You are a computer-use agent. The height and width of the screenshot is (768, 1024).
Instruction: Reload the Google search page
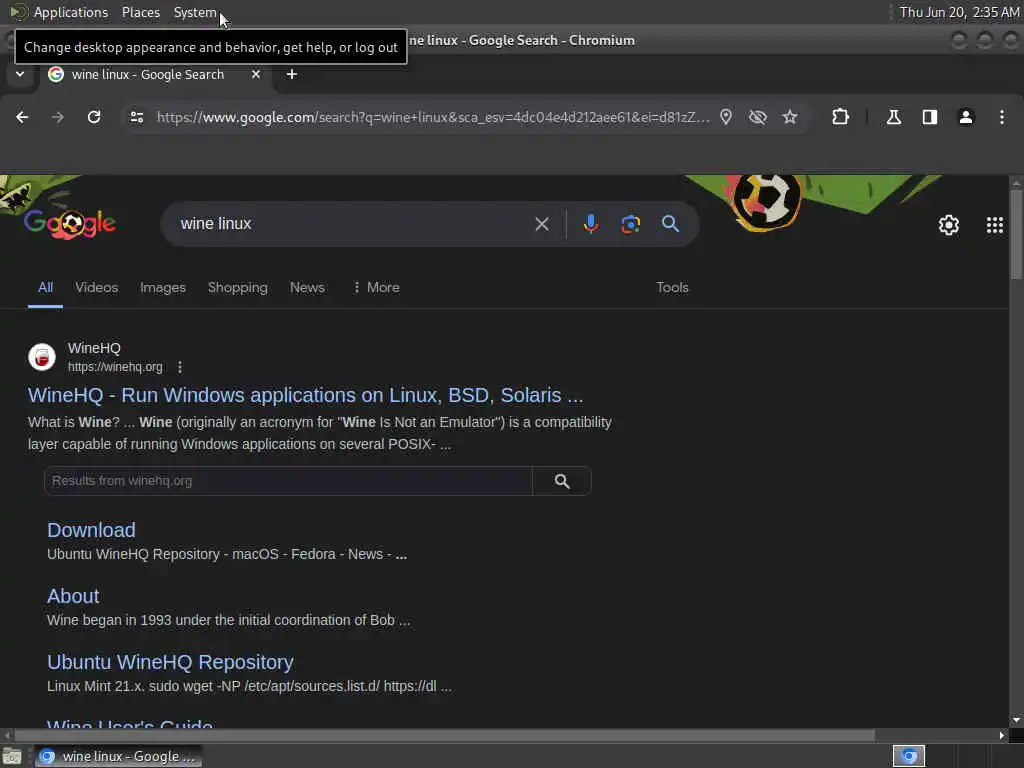pyautogui.click(x=94, y=117)
